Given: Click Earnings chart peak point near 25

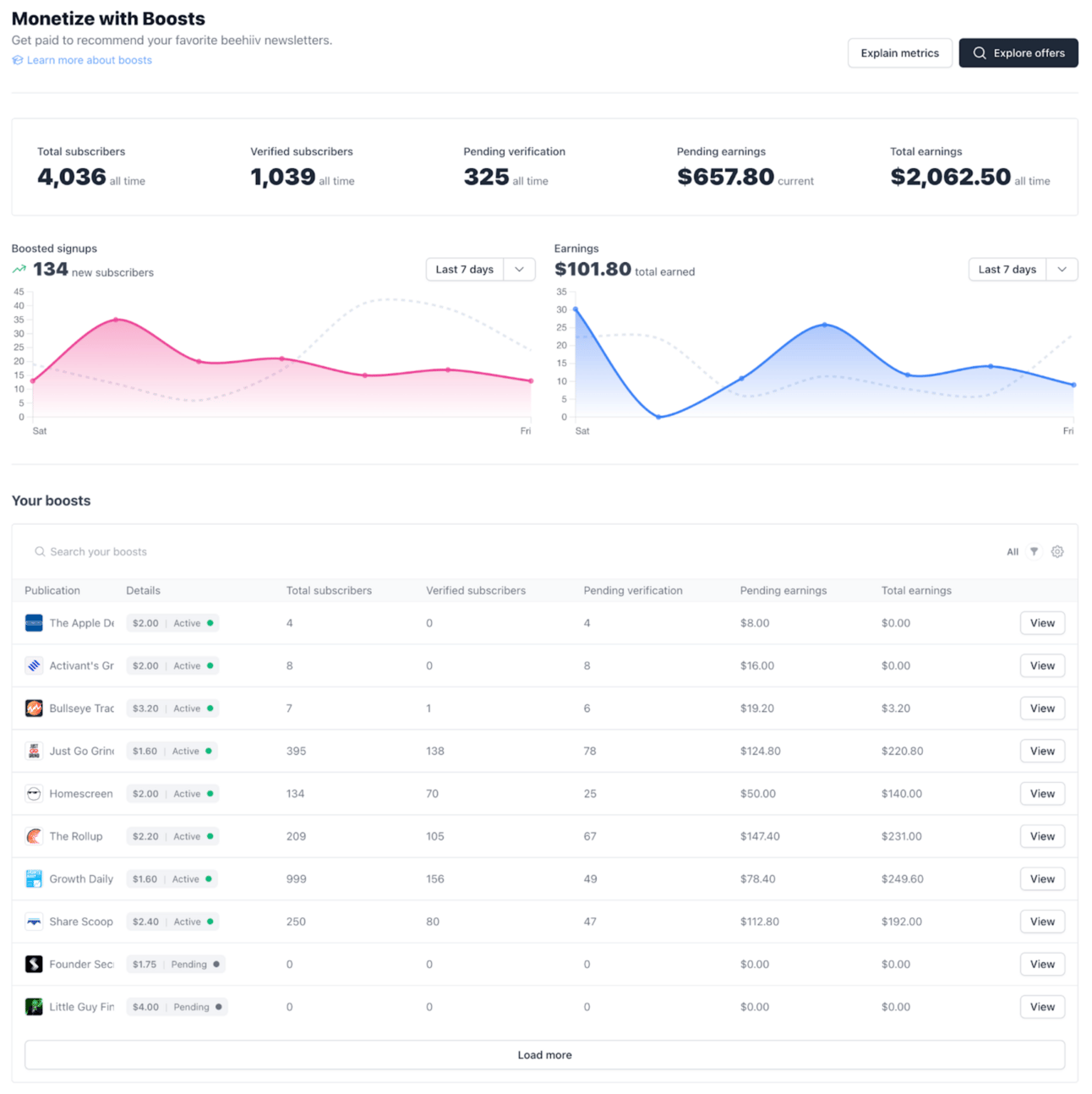Looking at the screenshot, I should [825, 325].
